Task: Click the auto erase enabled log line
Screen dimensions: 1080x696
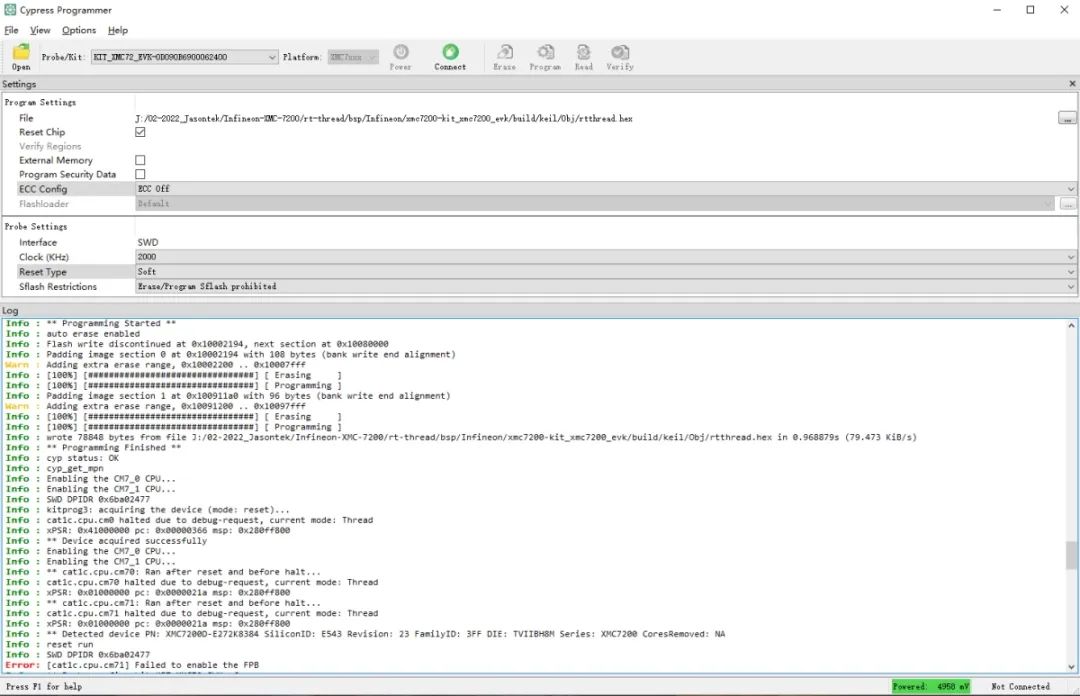Action: click(72, 334)
